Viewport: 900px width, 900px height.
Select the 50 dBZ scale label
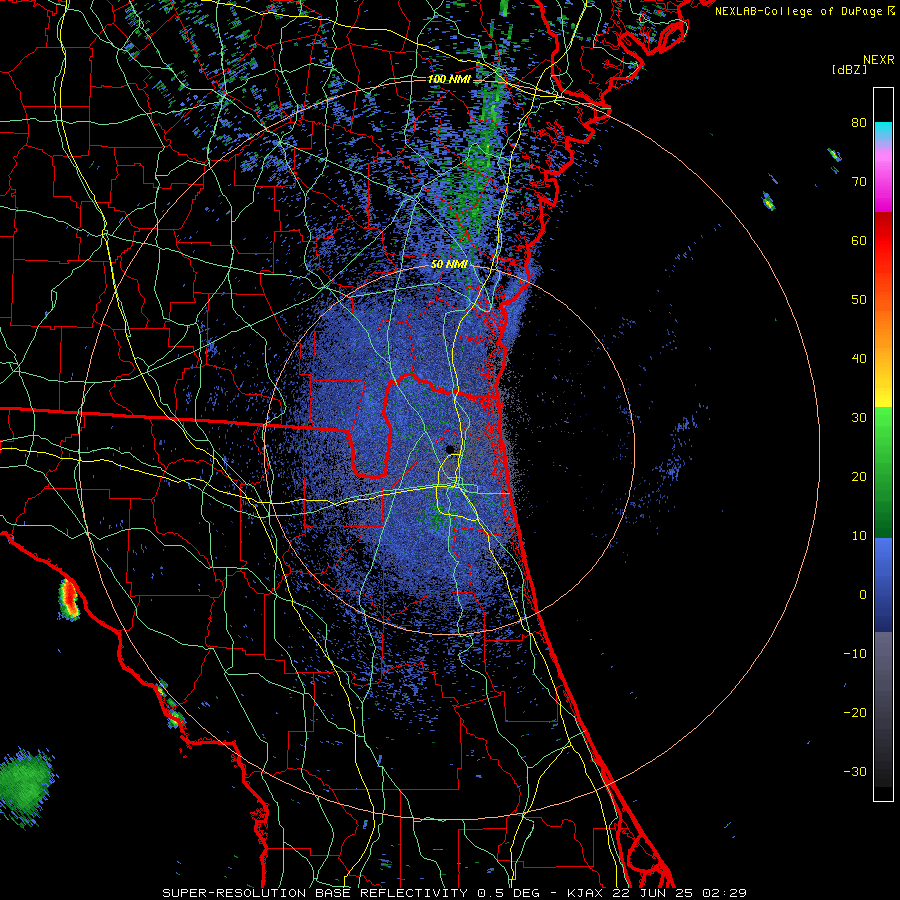859,300
